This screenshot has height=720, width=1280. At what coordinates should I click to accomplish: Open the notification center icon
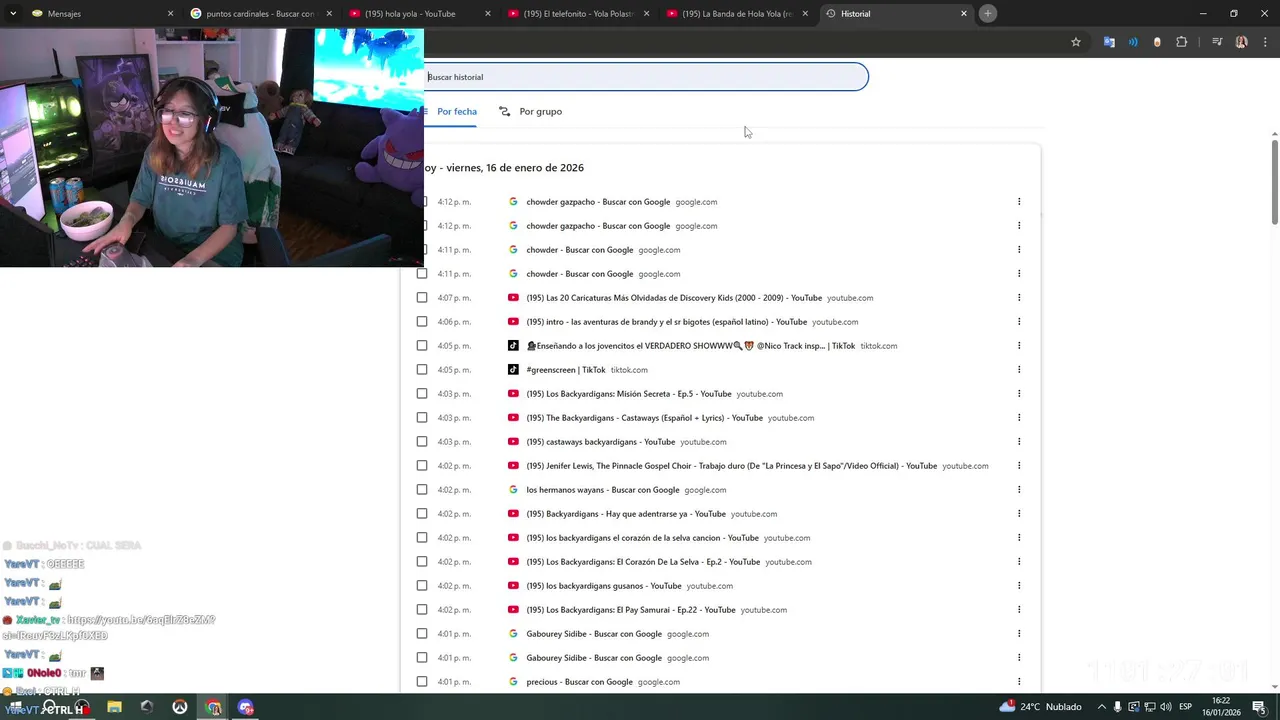tap(1259, 707)
